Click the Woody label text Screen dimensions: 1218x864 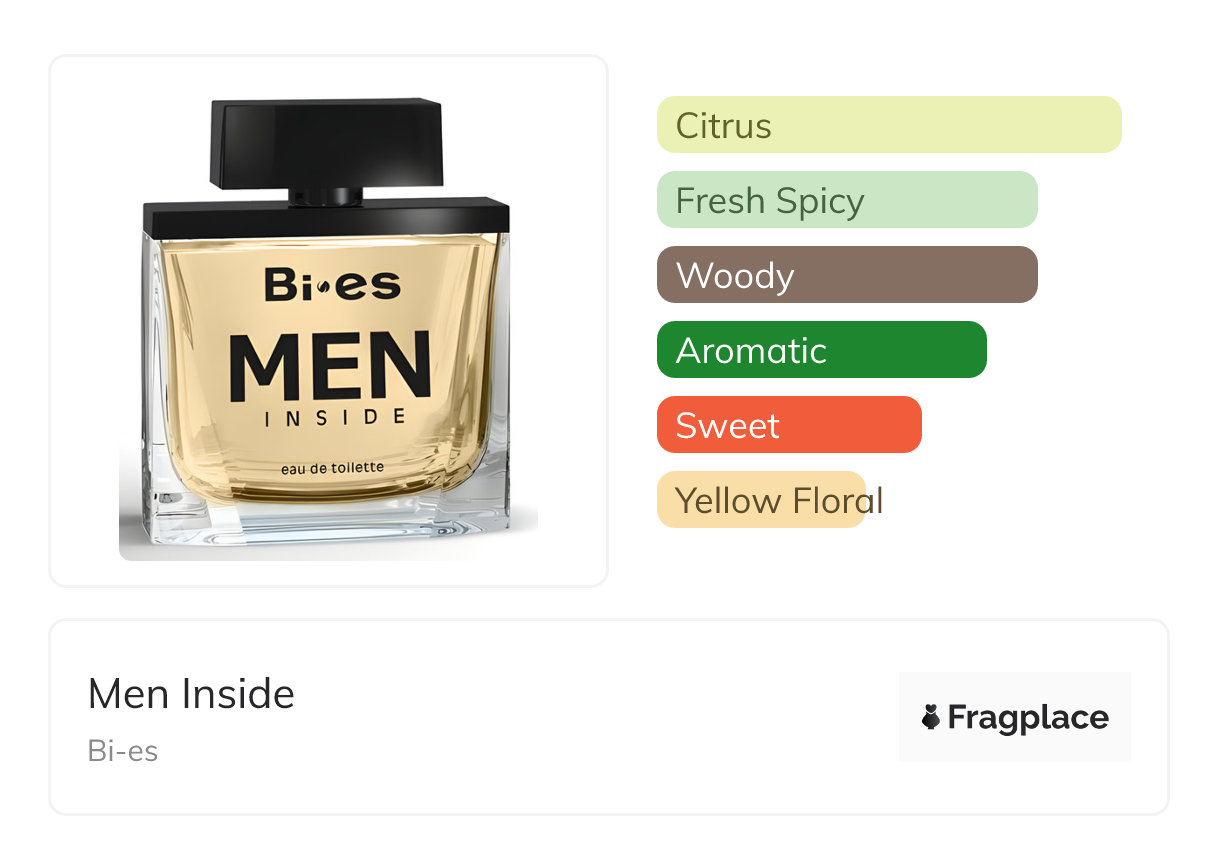tap(735, 276)
